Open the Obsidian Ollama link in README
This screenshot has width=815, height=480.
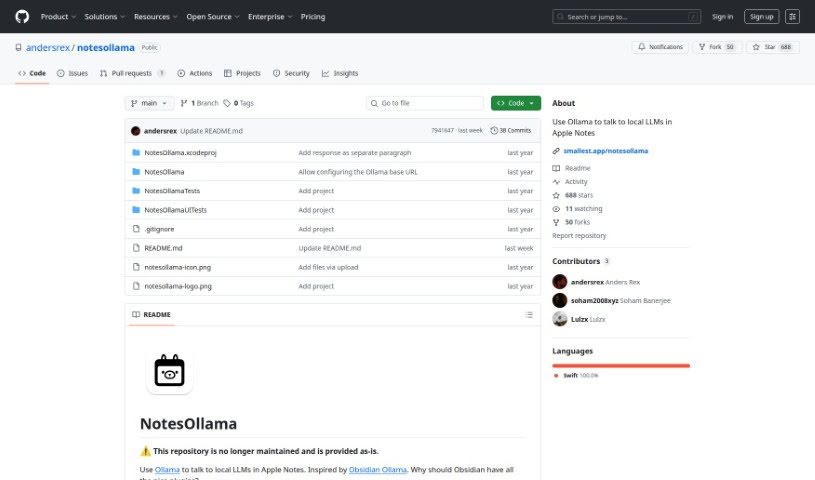pyautogui.click(x=377, y=470)
